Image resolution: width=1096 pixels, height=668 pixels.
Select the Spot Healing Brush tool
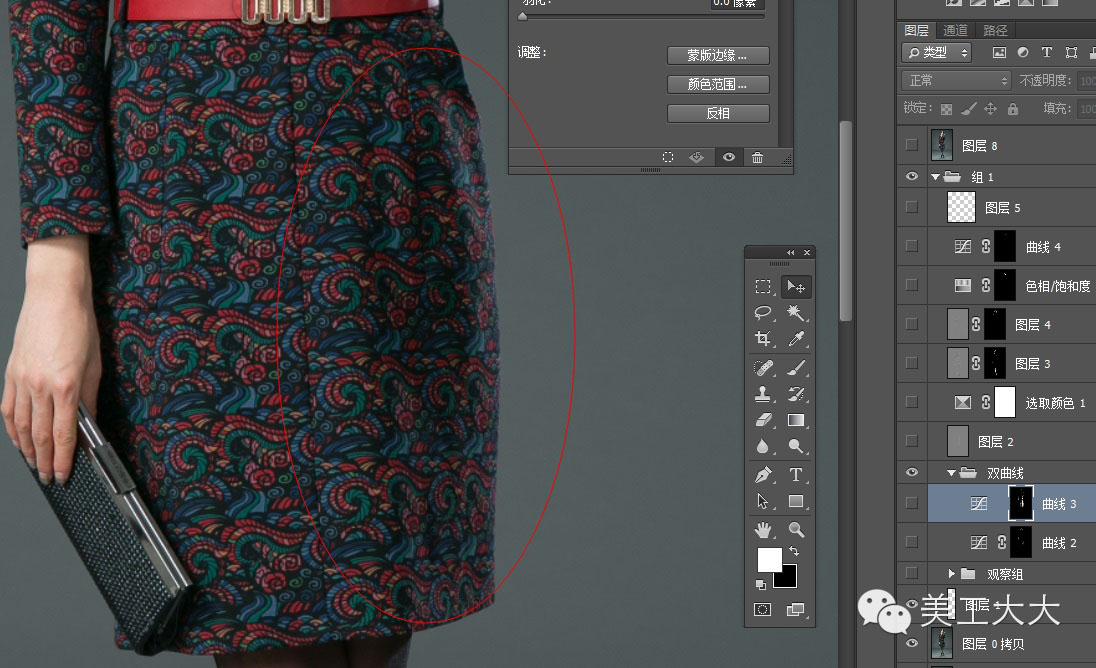[x=763, y=368]
